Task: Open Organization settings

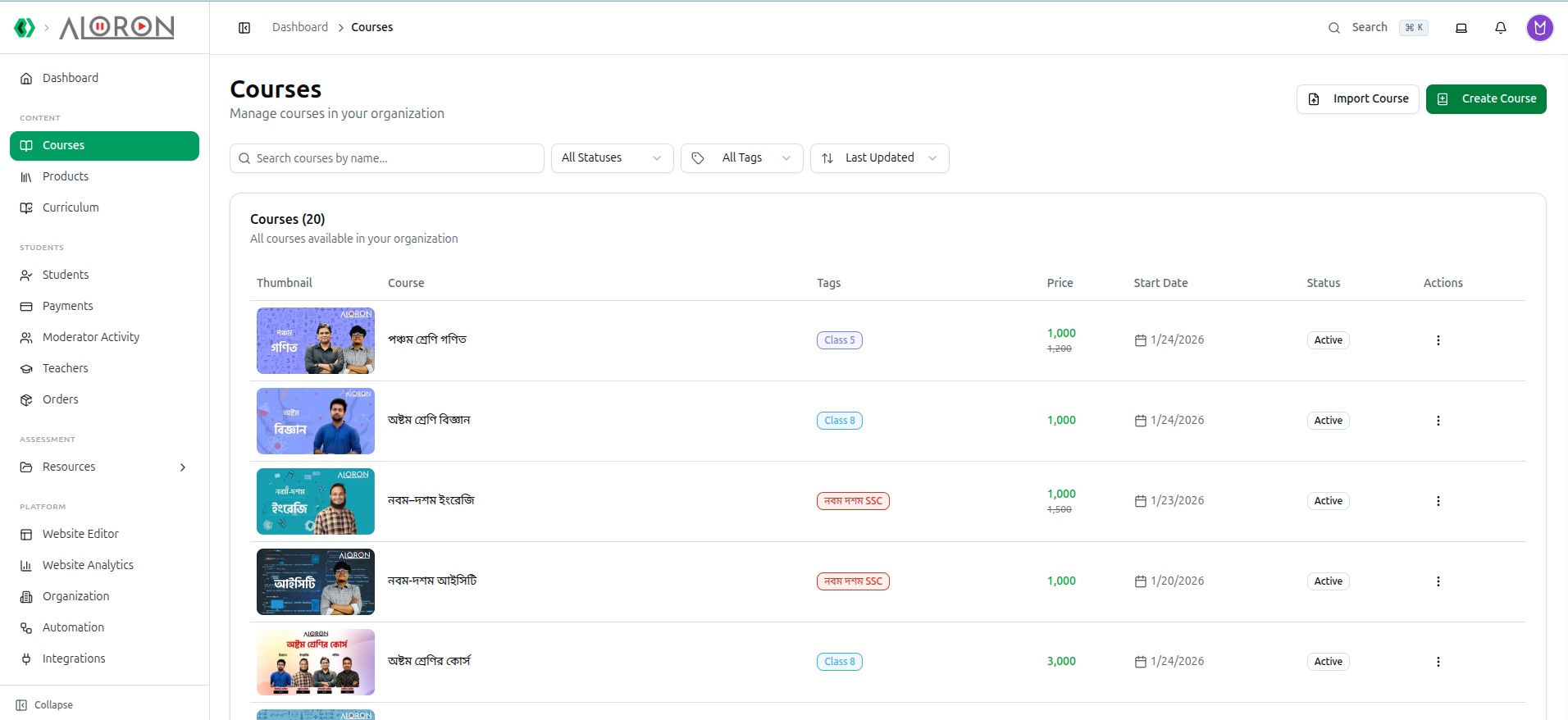Action: 104,596
